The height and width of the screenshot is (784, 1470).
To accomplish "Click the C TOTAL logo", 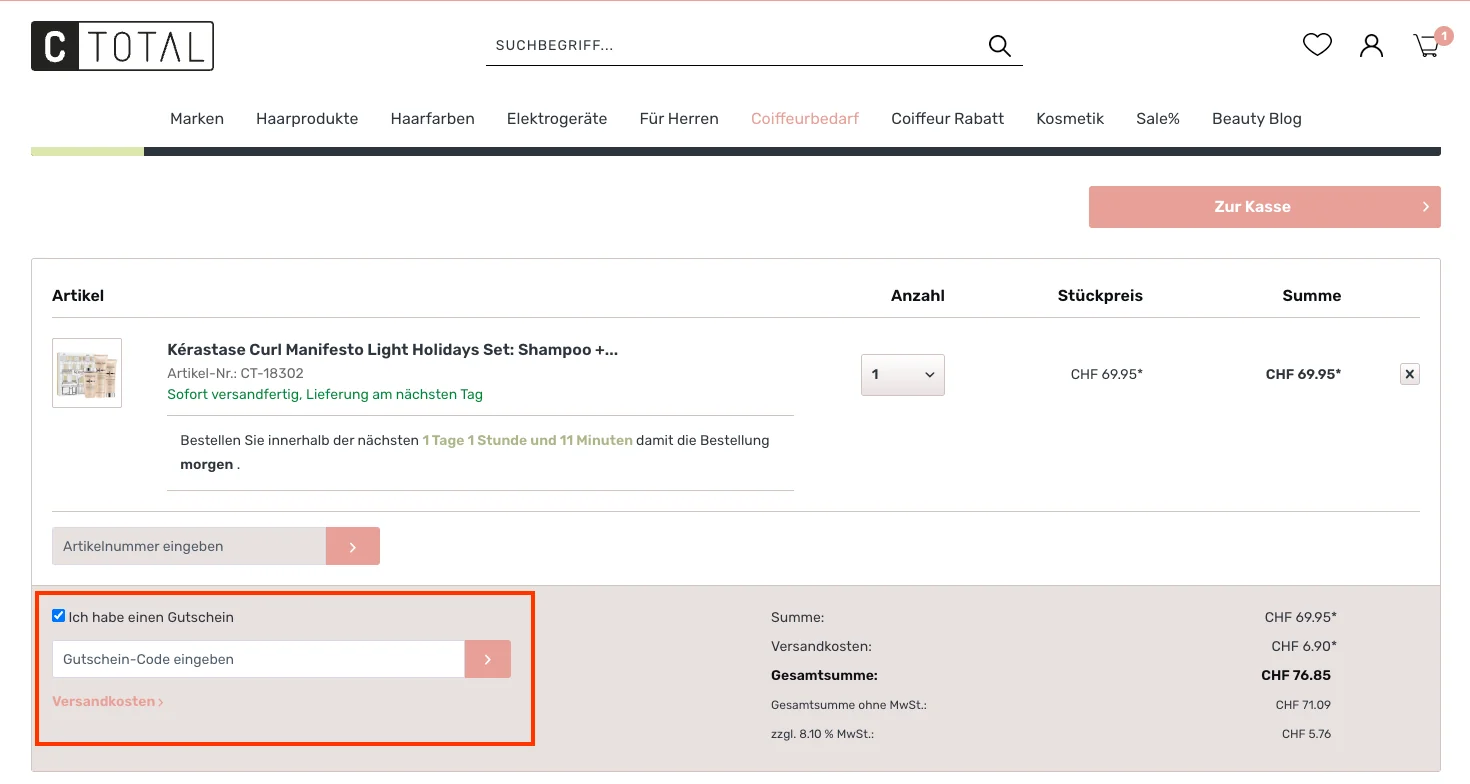I will click(x=122, y=45).
